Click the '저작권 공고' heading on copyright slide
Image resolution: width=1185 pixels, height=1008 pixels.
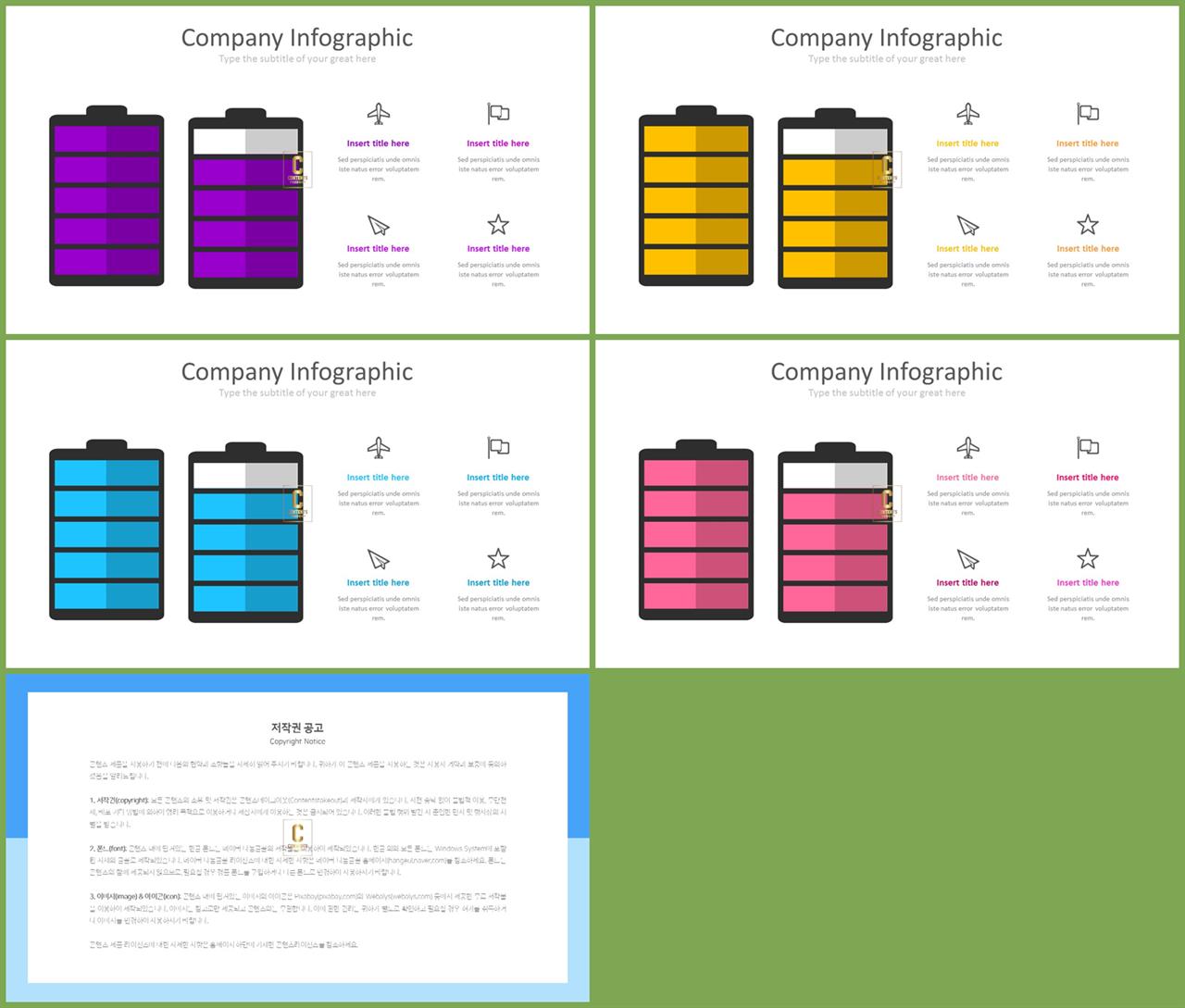(x=297, y=728)
